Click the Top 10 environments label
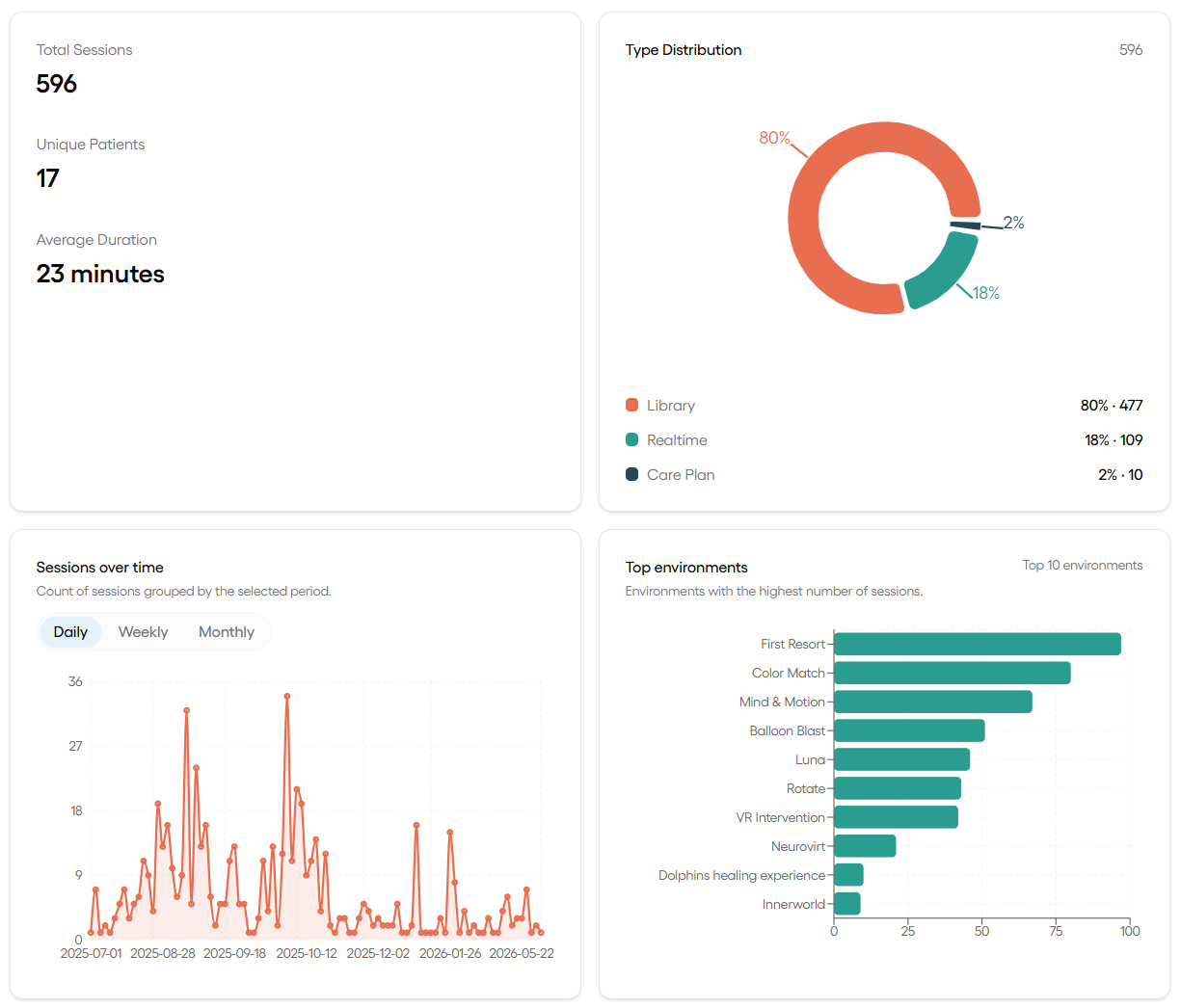Screen dimensions: 1181x1008 point(1083,566)
